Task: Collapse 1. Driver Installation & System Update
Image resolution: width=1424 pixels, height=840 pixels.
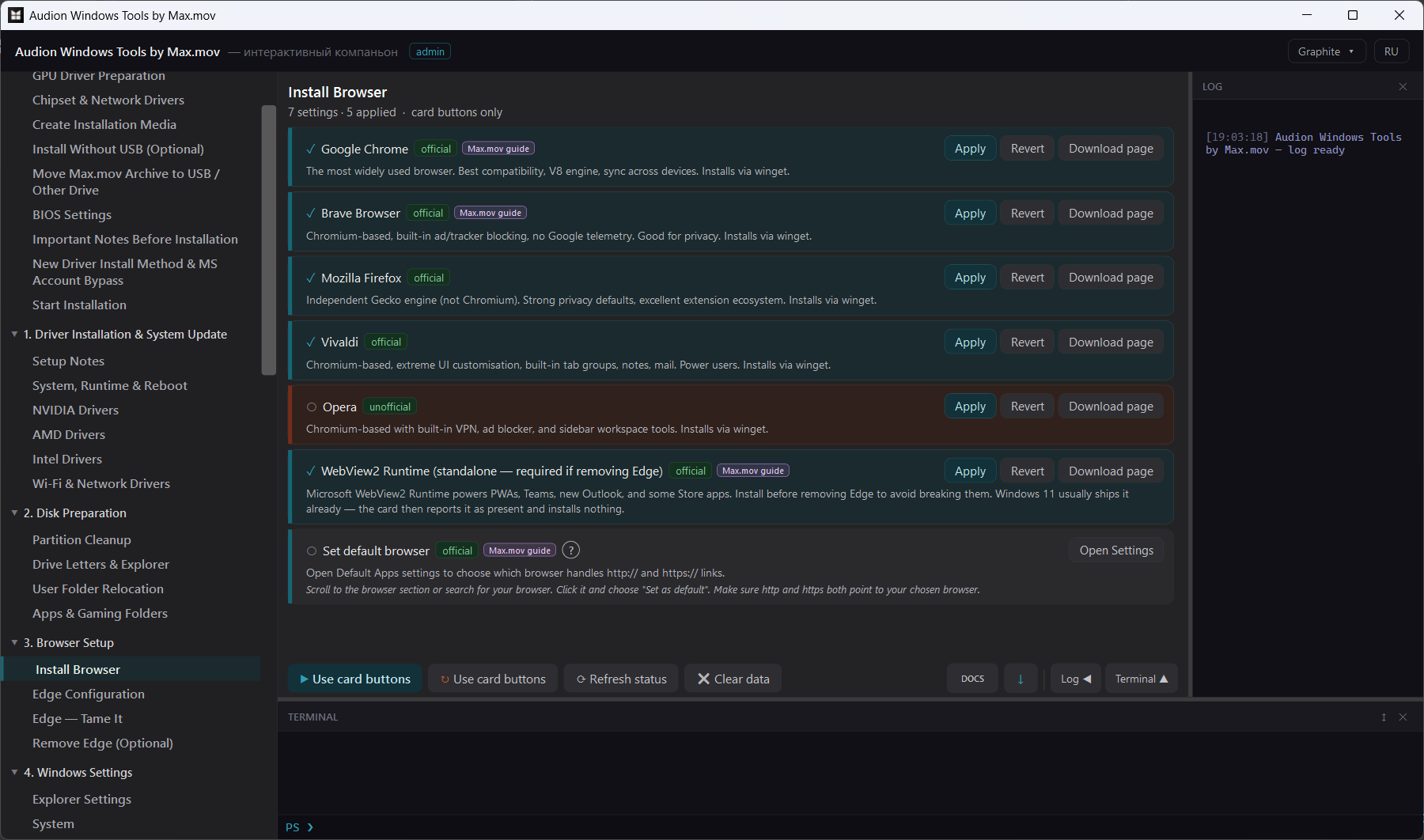Action: pos(15,334)
